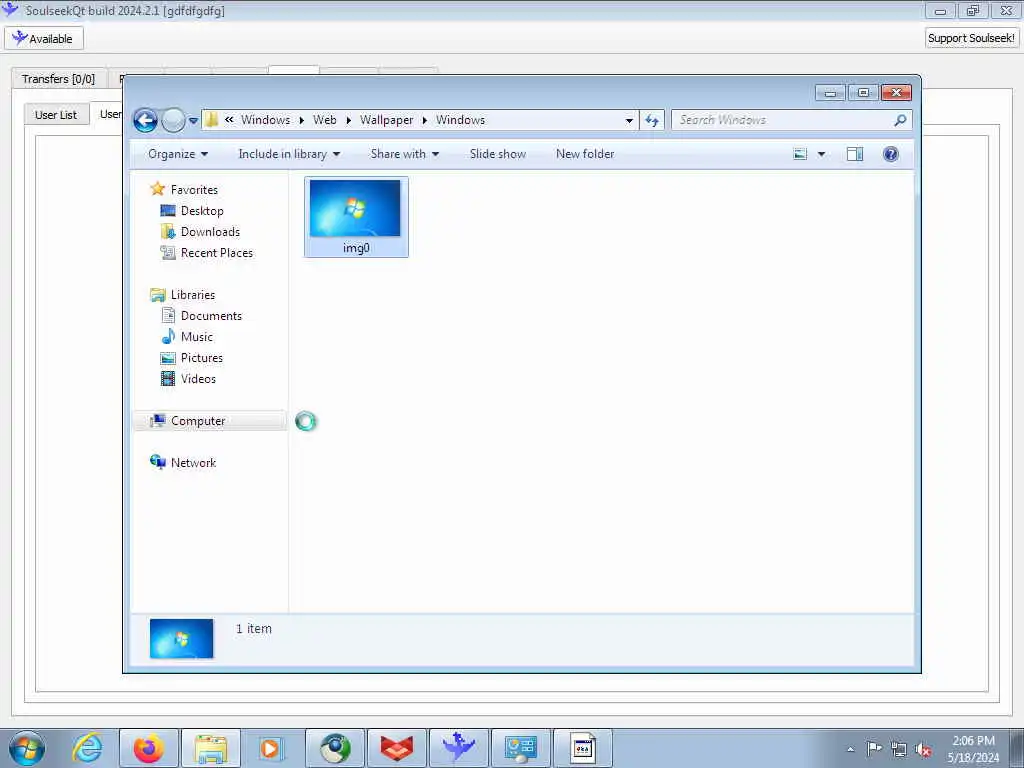Start the Slide show
Image resolution: width=1024 pixels, height=768 pixels.
click(498, 154)
